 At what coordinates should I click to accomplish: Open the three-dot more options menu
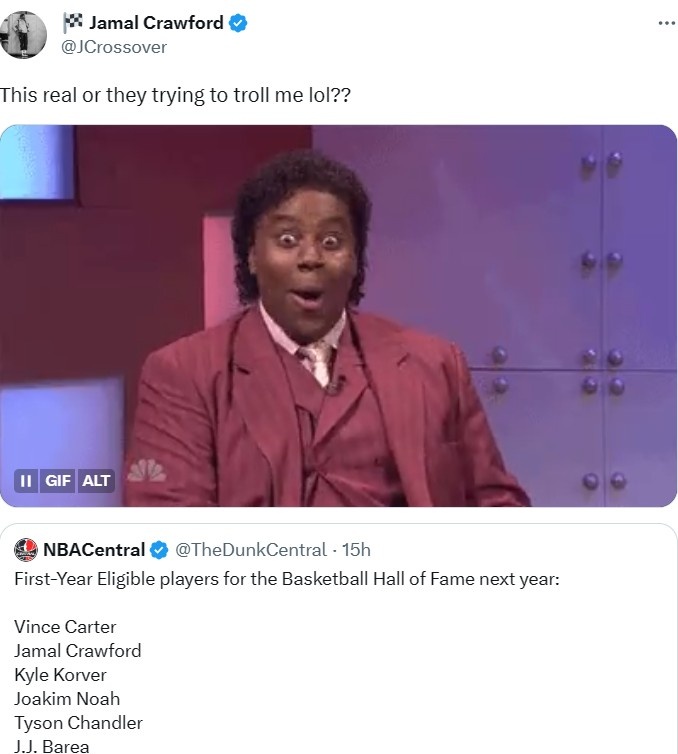click(666, 23)
